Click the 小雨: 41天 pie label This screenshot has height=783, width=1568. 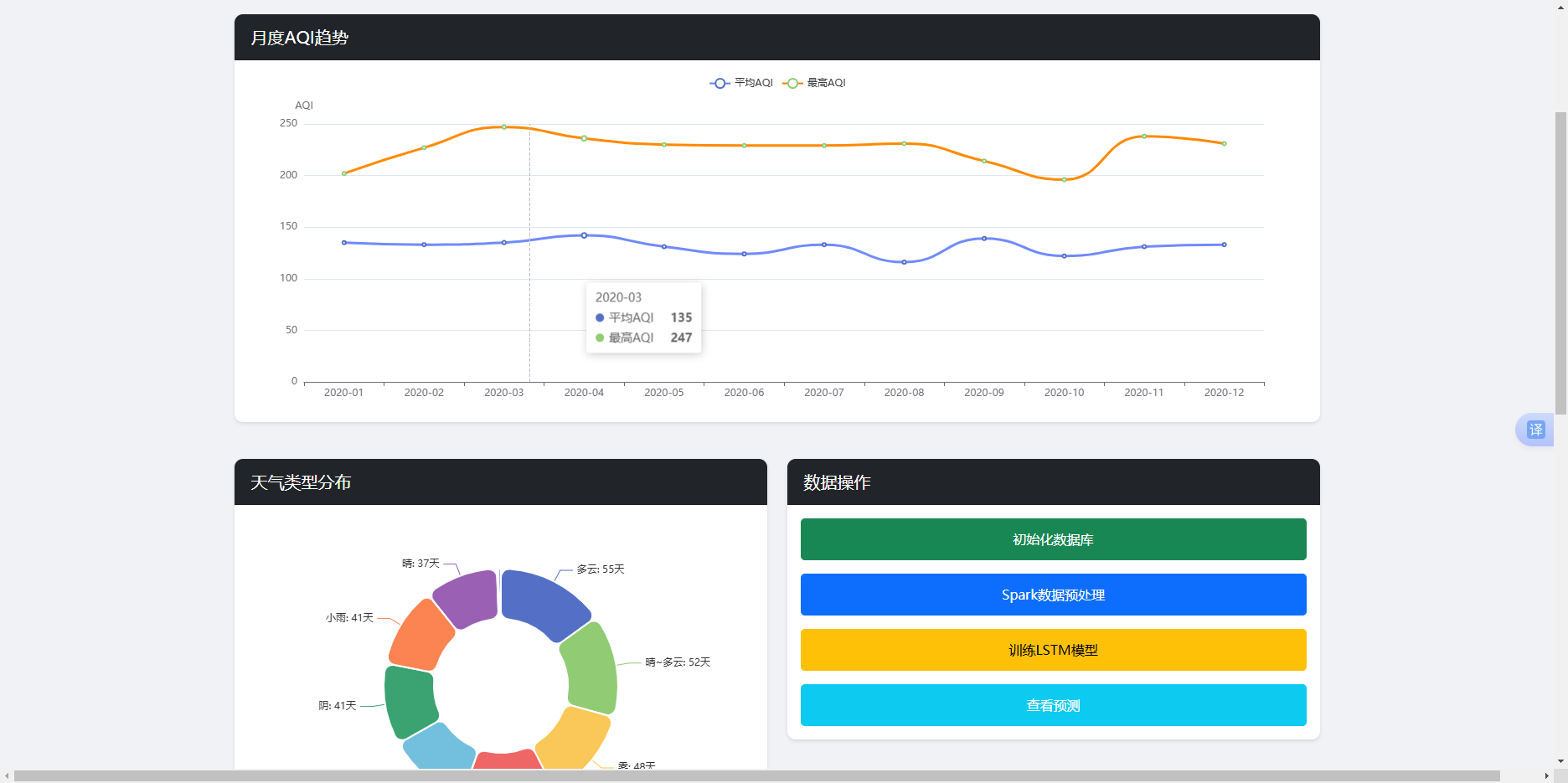click(x=349, y=618)
